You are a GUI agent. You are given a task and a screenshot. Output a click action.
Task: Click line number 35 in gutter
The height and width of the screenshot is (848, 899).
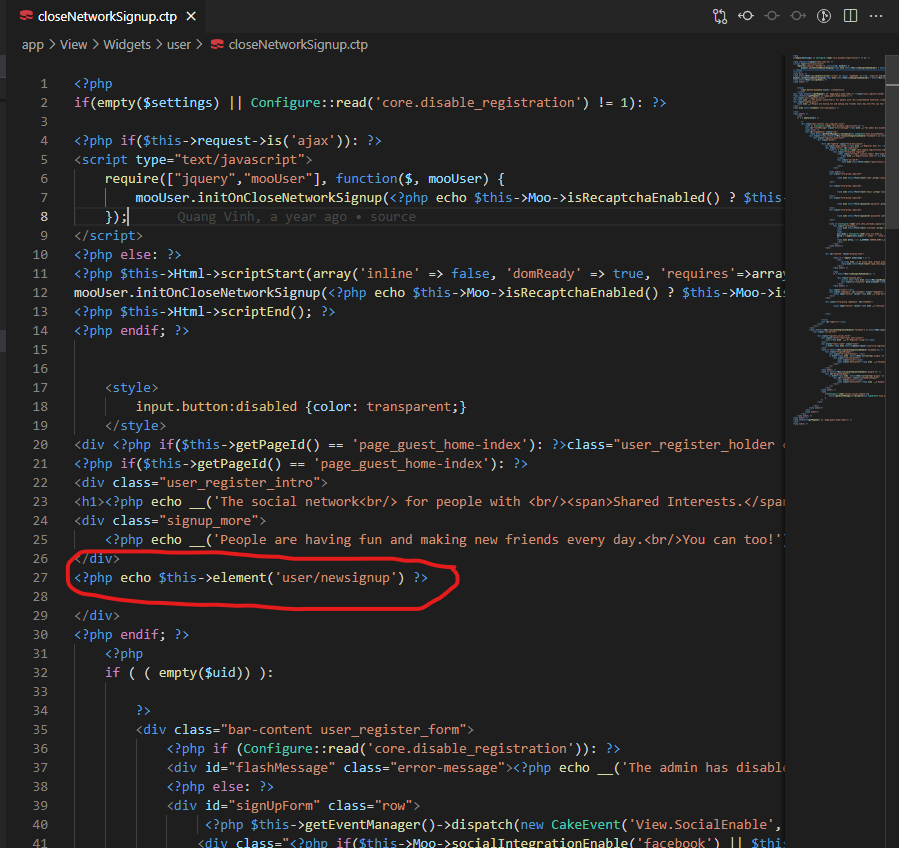tap(40, 729)
